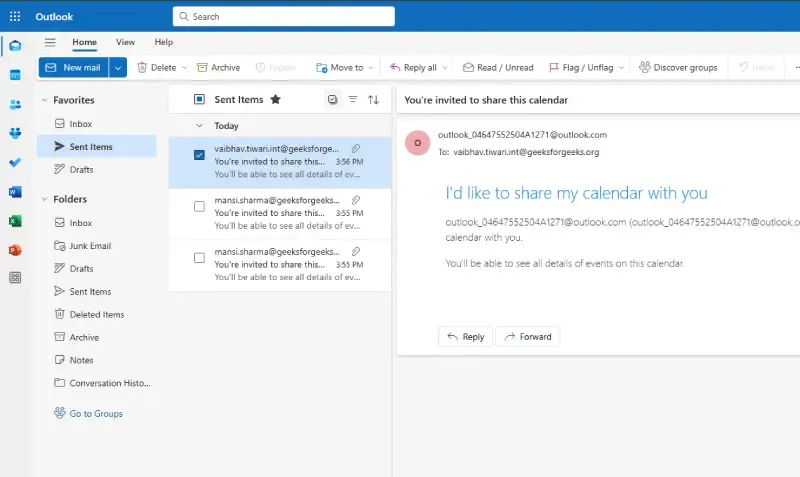The height and width of the screenshot is (477, 800).
Task: Collapse the Today message group
Action: coord(199,125)
